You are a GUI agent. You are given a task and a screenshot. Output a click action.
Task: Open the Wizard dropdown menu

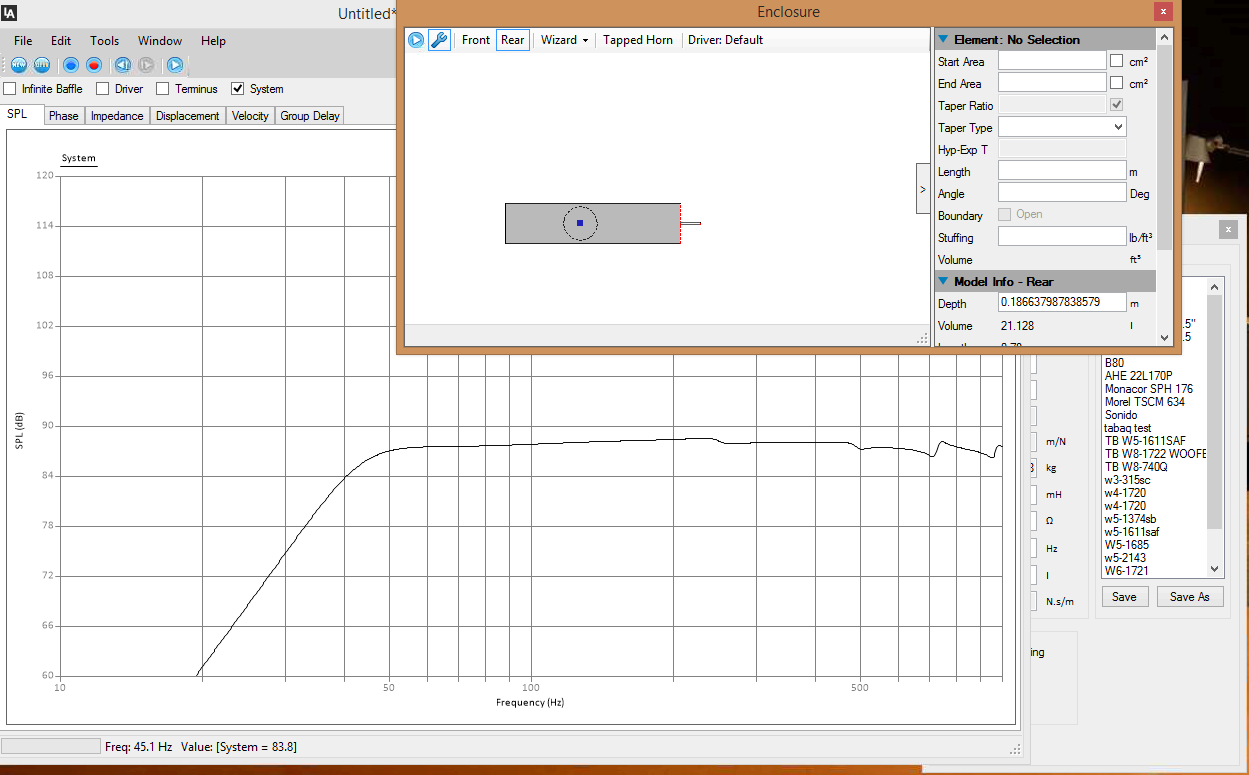pyautogui.click(x=564, y=40)
